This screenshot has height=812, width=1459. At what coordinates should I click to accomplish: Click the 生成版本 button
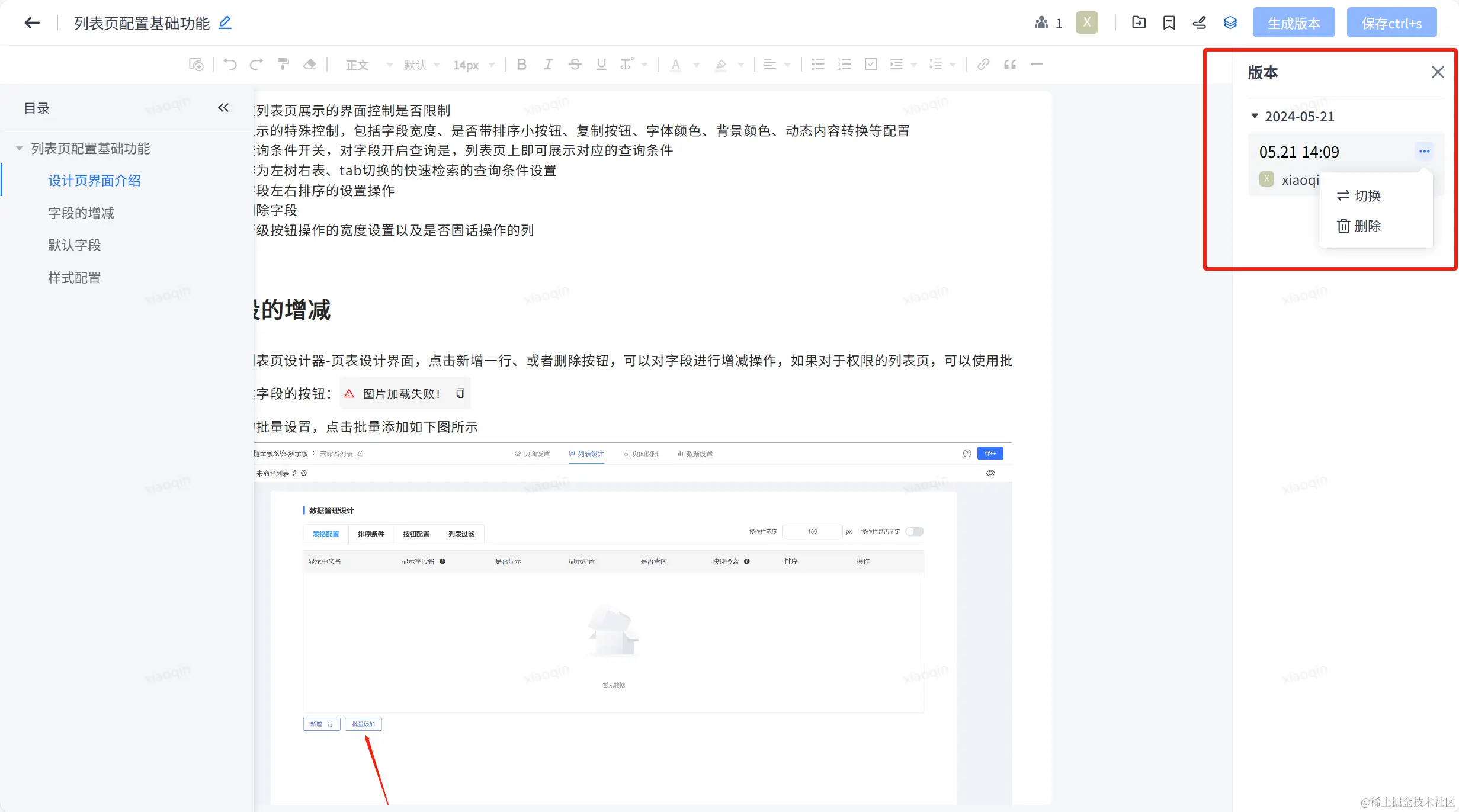1293,23
